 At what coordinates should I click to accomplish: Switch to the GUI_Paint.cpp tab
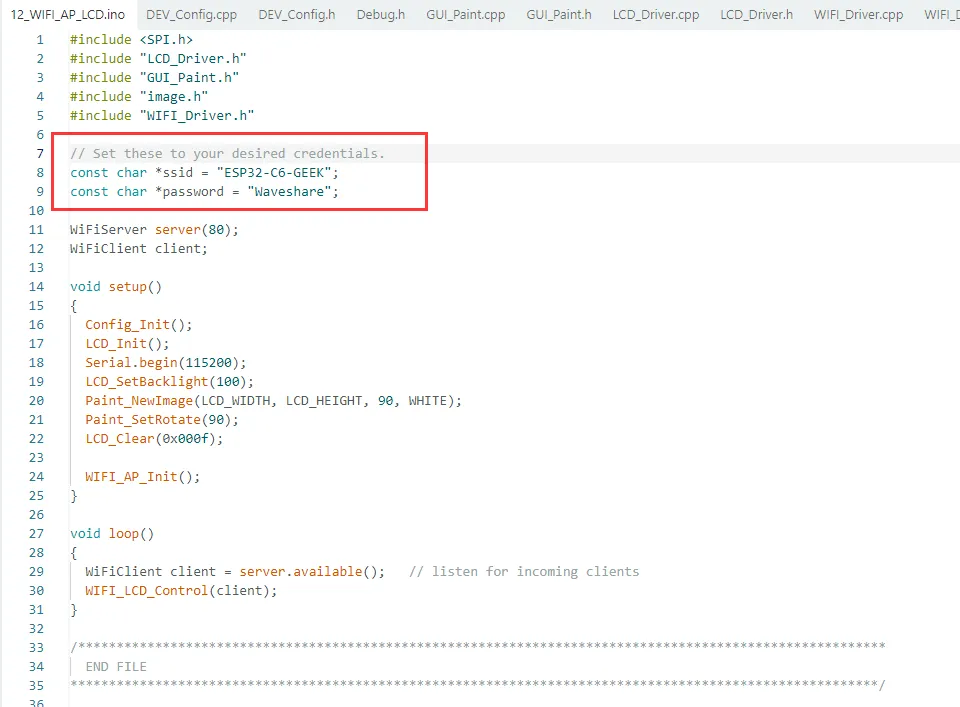[x=465, y=15]
